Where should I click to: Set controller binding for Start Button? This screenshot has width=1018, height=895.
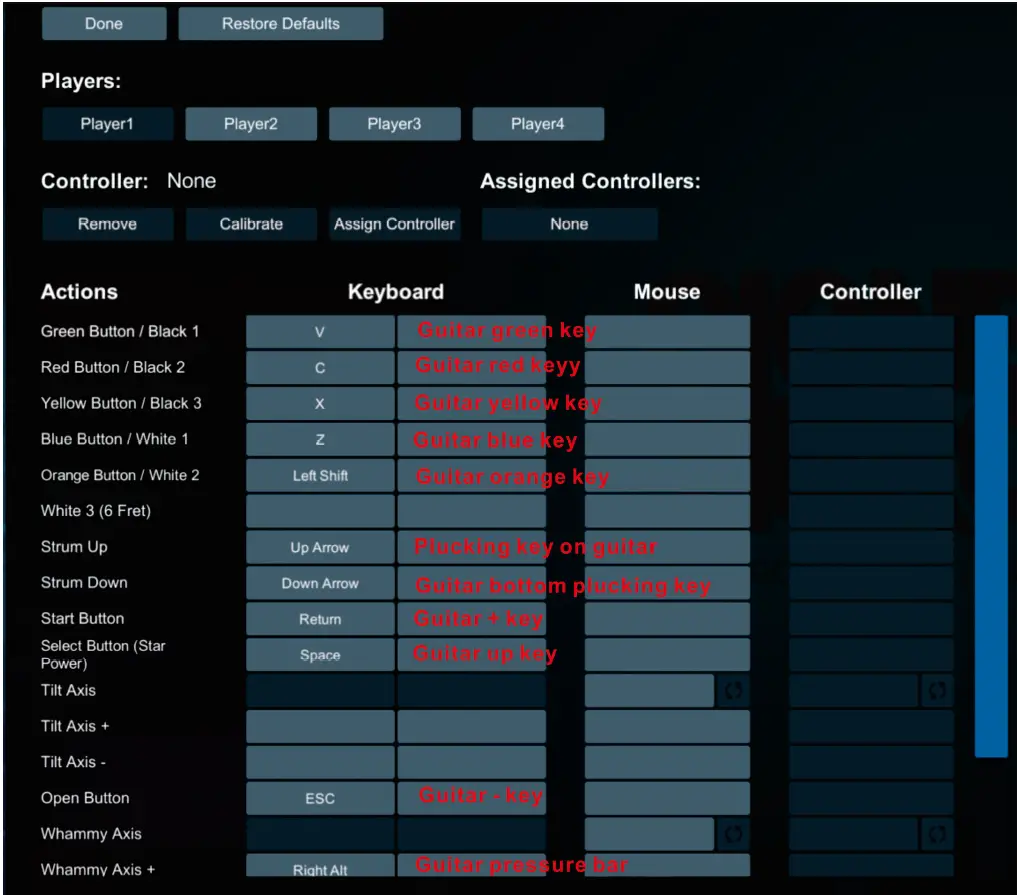871,619
